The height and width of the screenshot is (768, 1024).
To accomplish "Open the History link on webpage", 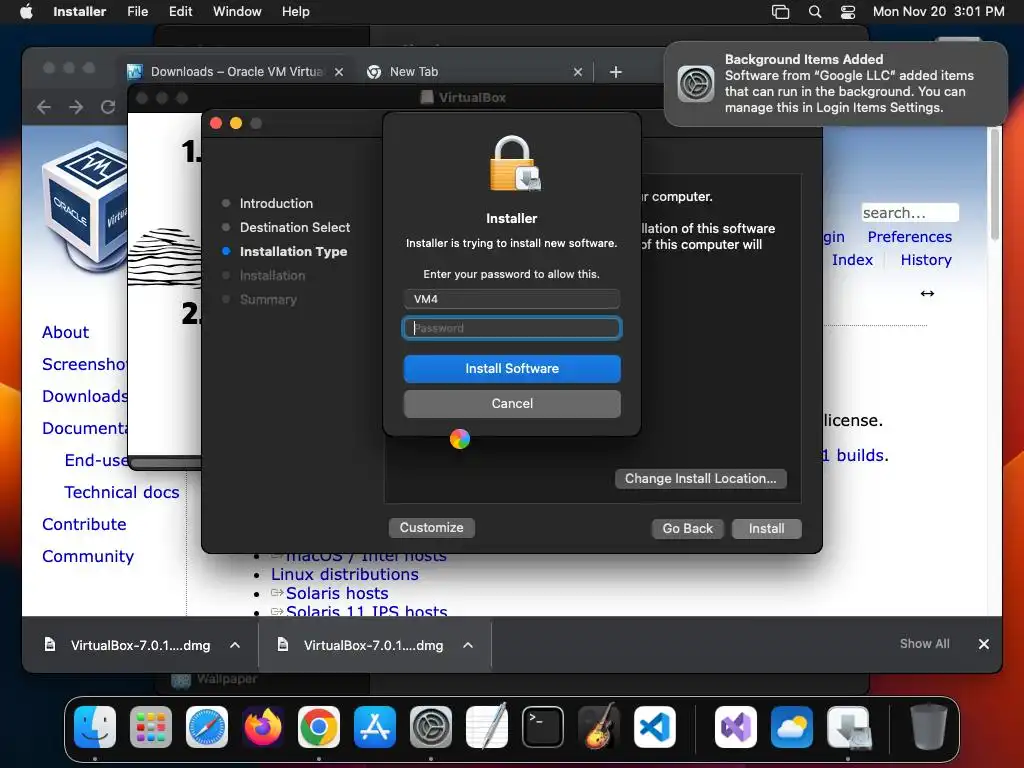I will [926, 260].
